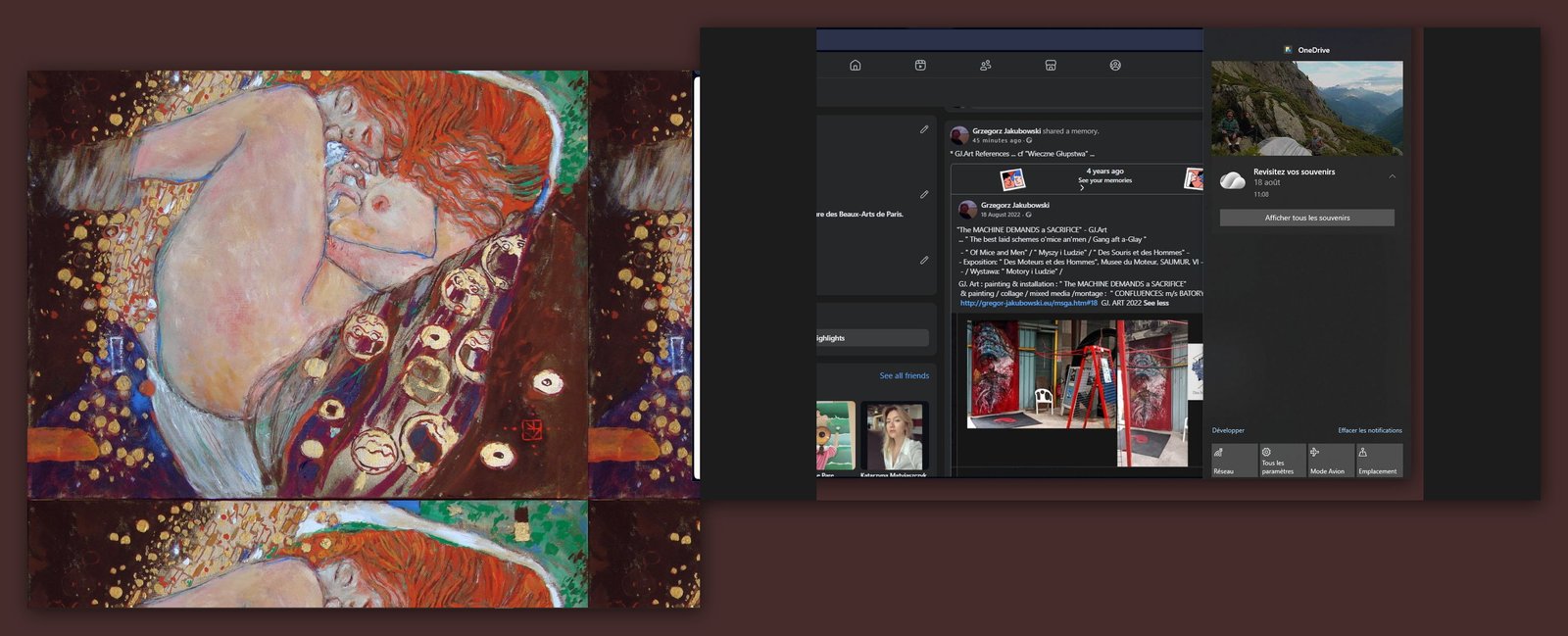
Task: Open the green illustrated friend thumbnail
Action: pyautogui.click(x=836, y=435)
